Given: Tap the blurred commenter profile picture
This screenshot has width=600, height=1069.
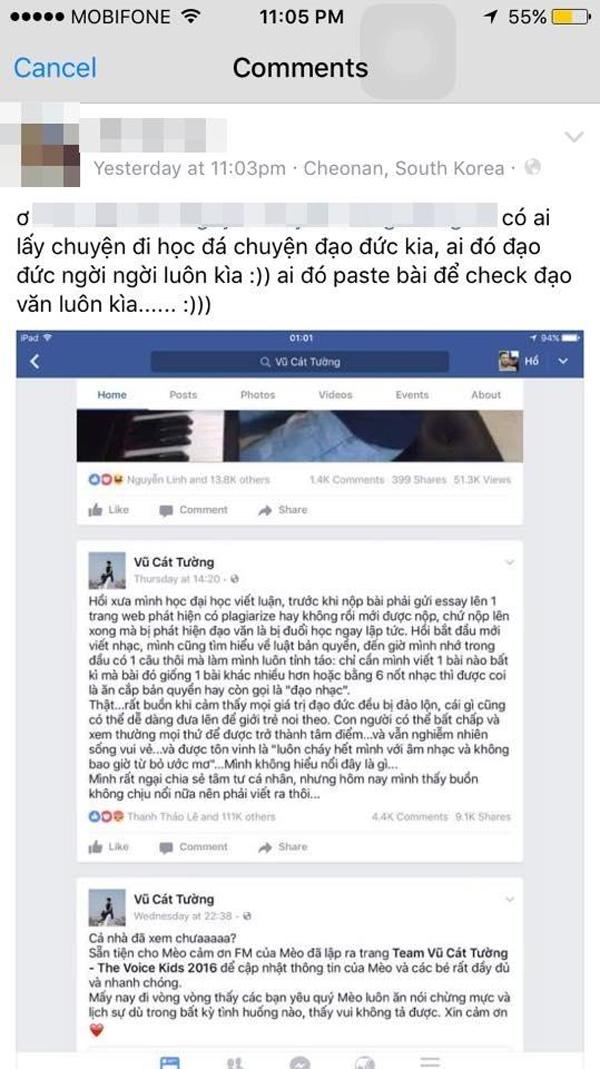Looking at the screenshot, I should (41, 145).
